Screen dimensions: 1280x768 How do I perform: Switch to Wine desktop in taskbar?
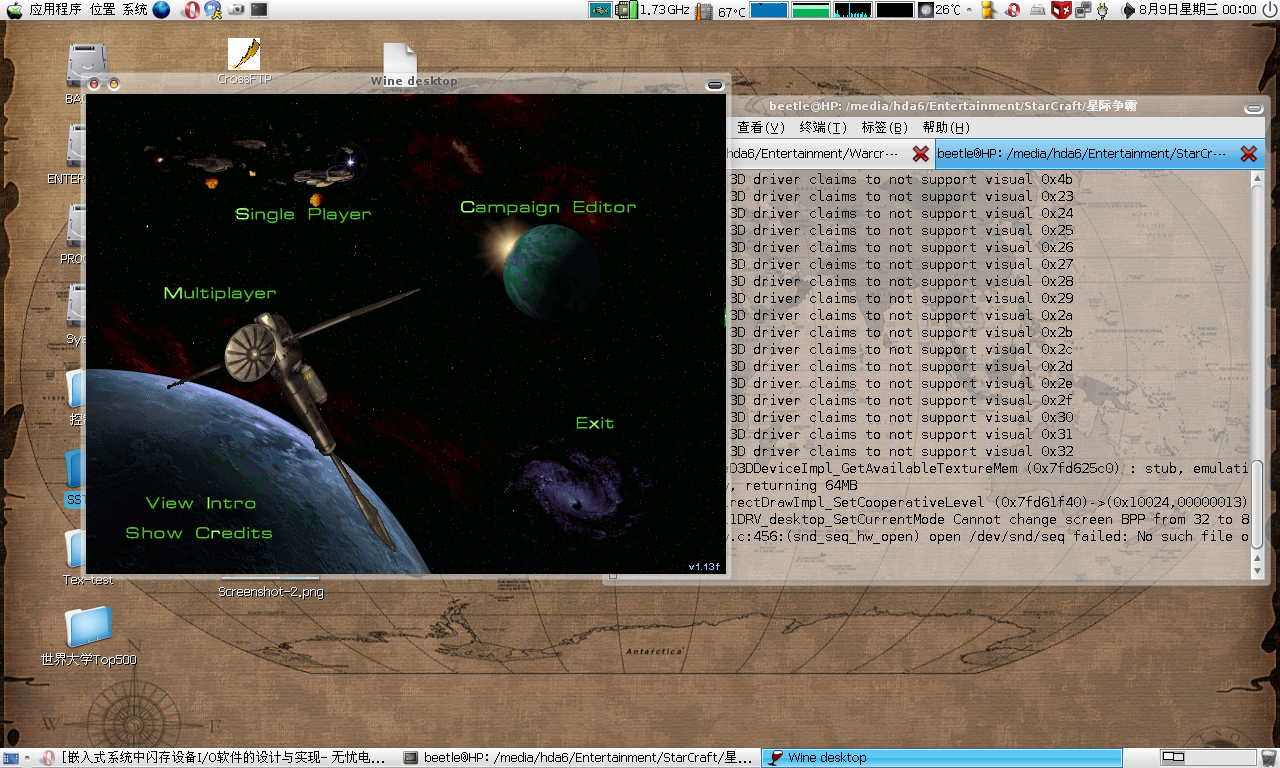940,758
